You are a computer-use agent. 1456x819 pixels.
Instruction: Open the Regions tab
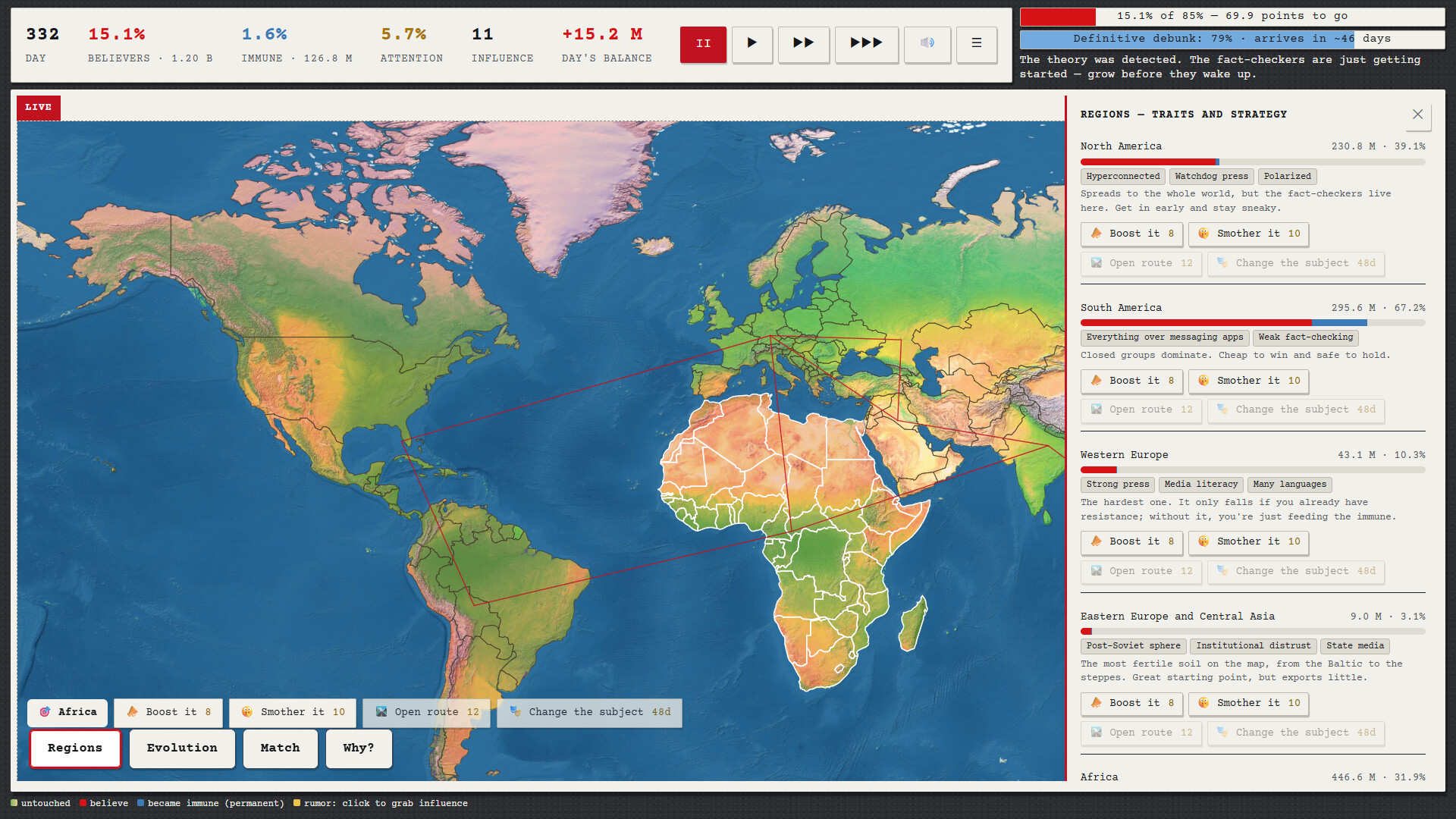[x=75, y=748]
